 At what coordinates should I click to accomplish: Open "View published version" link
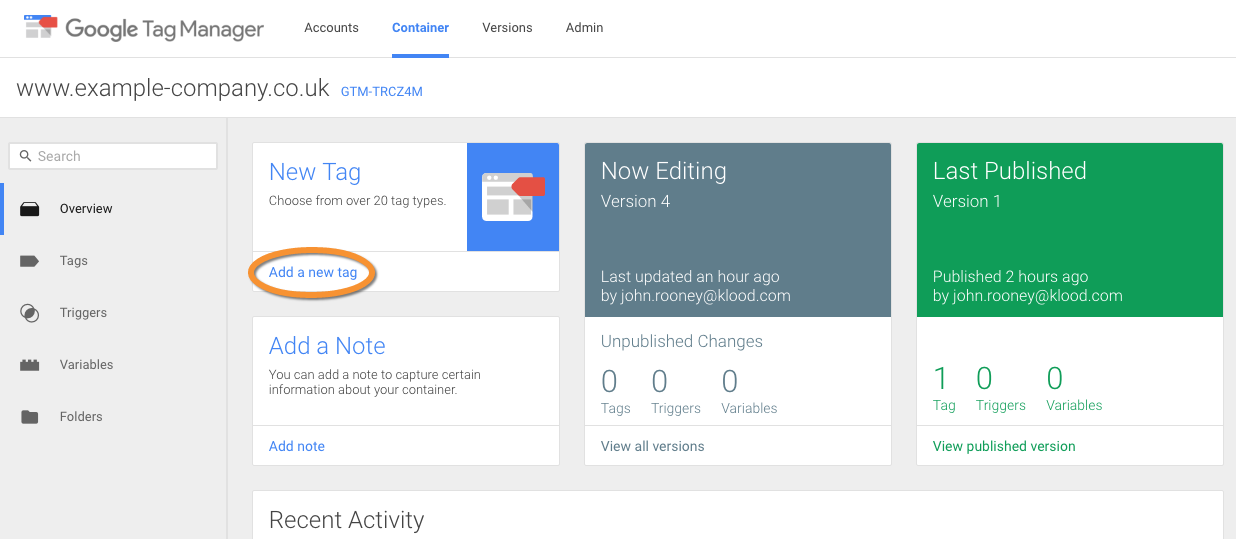pyautogui.click(x=1004, y=446)
